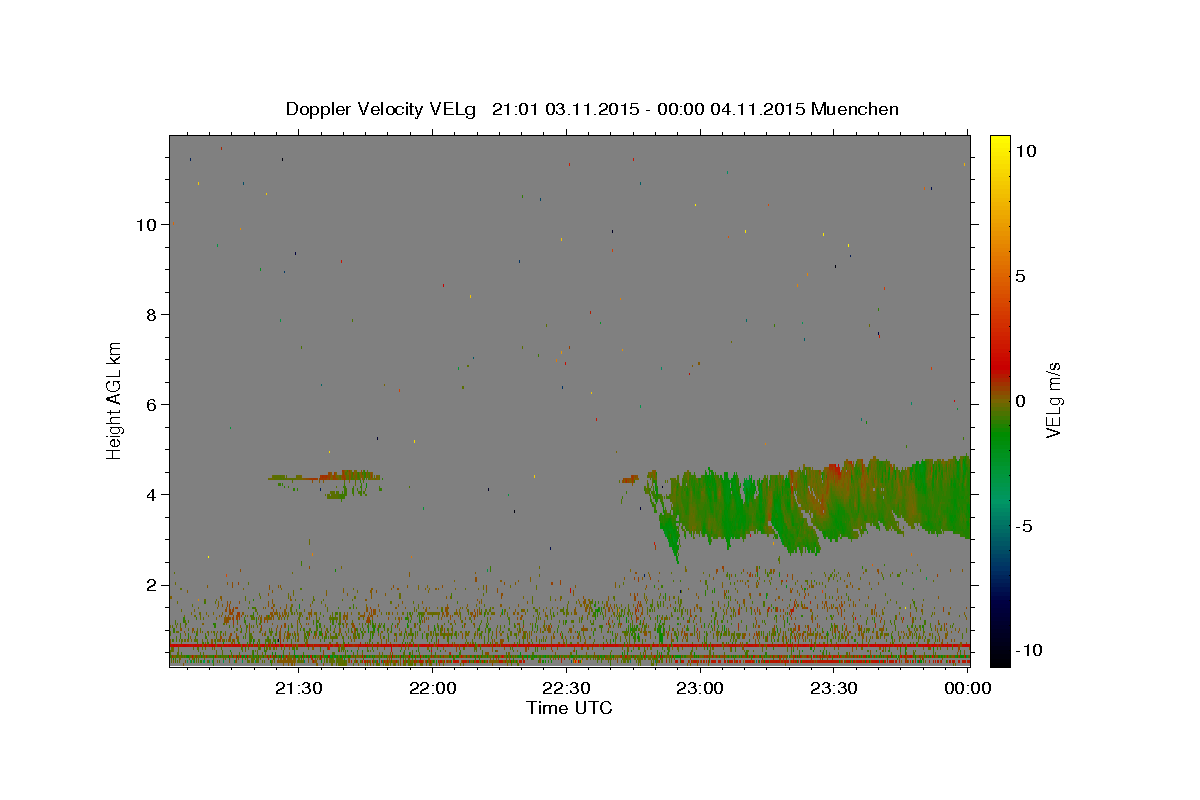Click the yellow top of the colorbar
Viewport: 1200px width, 800px height.
pos(999,145)
